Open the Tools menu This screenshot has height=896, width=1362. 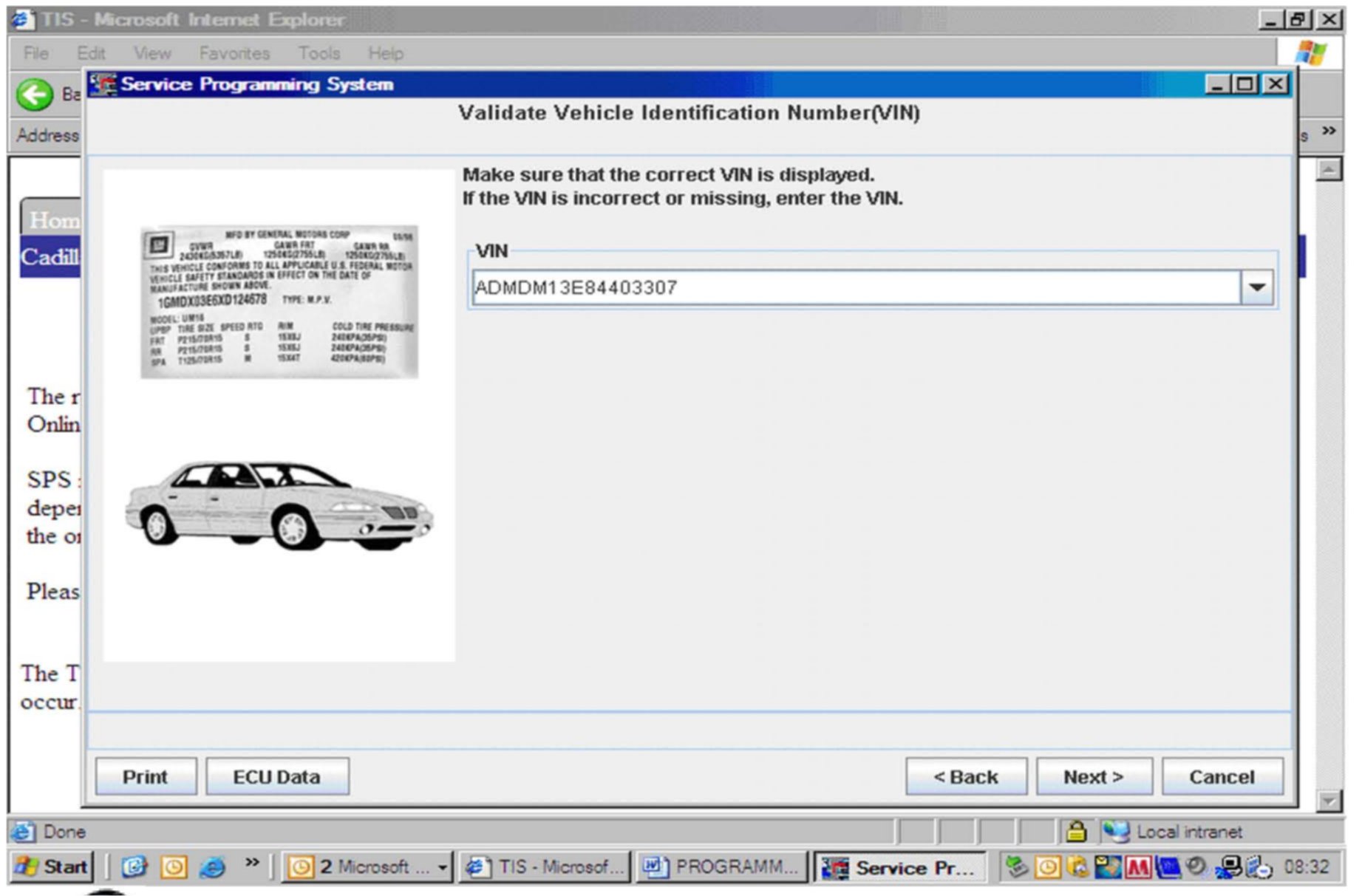tap(319, 53)
